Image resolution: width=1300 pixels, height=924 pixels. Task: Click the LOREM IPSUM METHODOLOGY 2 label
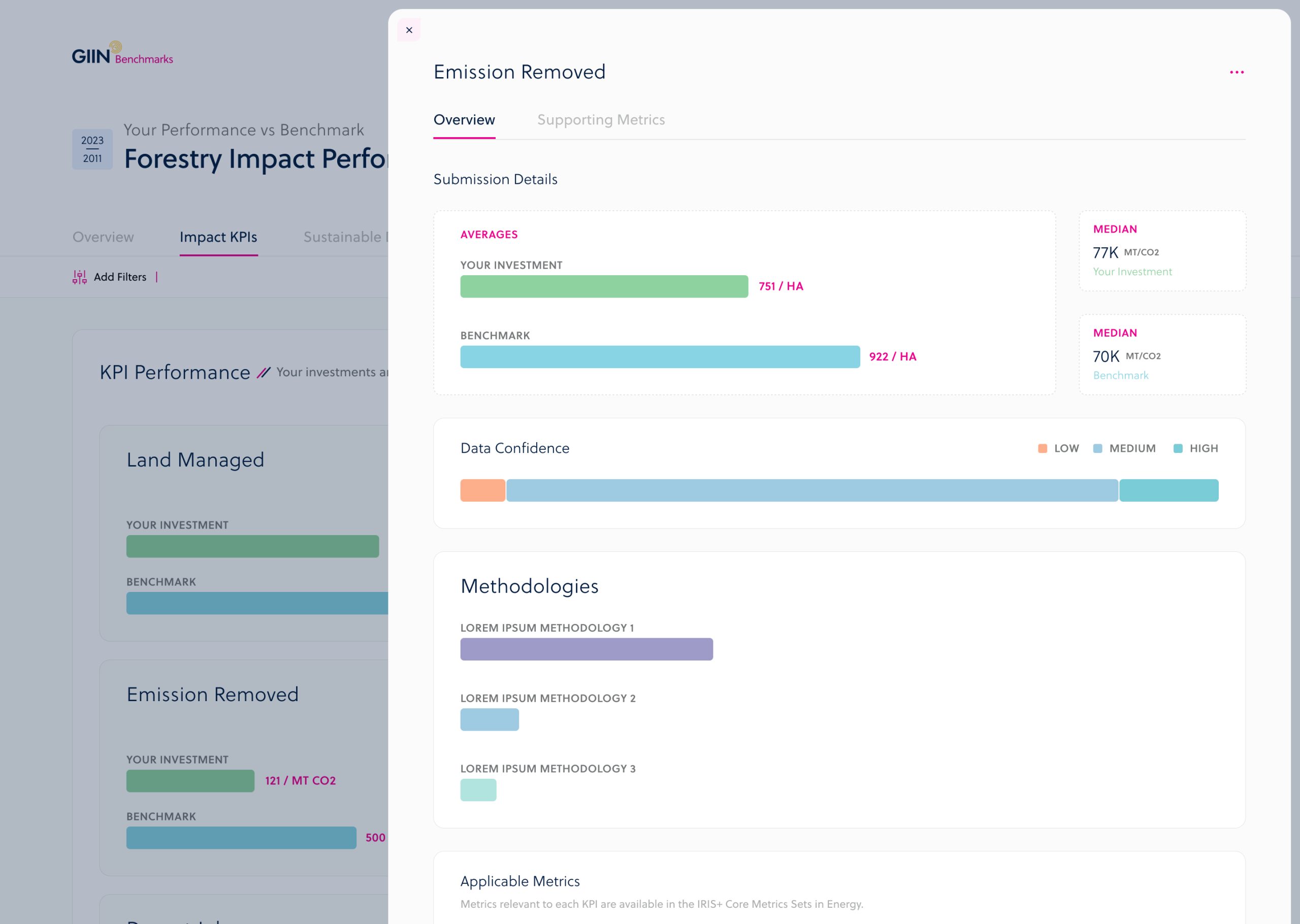(x=547, y=698)
